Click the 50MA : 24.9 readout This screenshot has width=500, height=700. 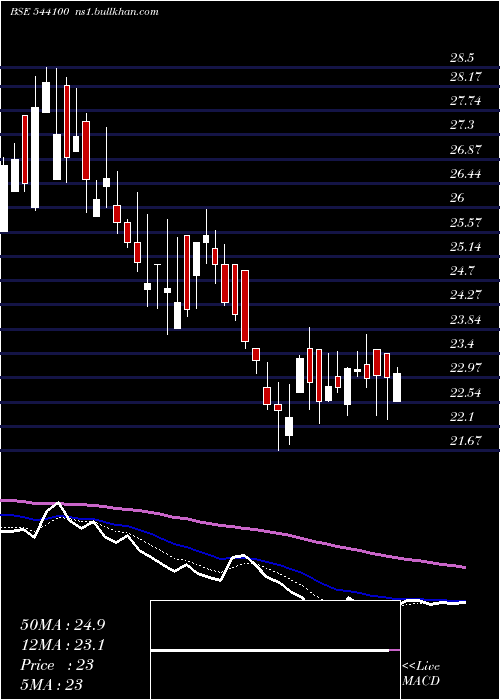point(63,625)
